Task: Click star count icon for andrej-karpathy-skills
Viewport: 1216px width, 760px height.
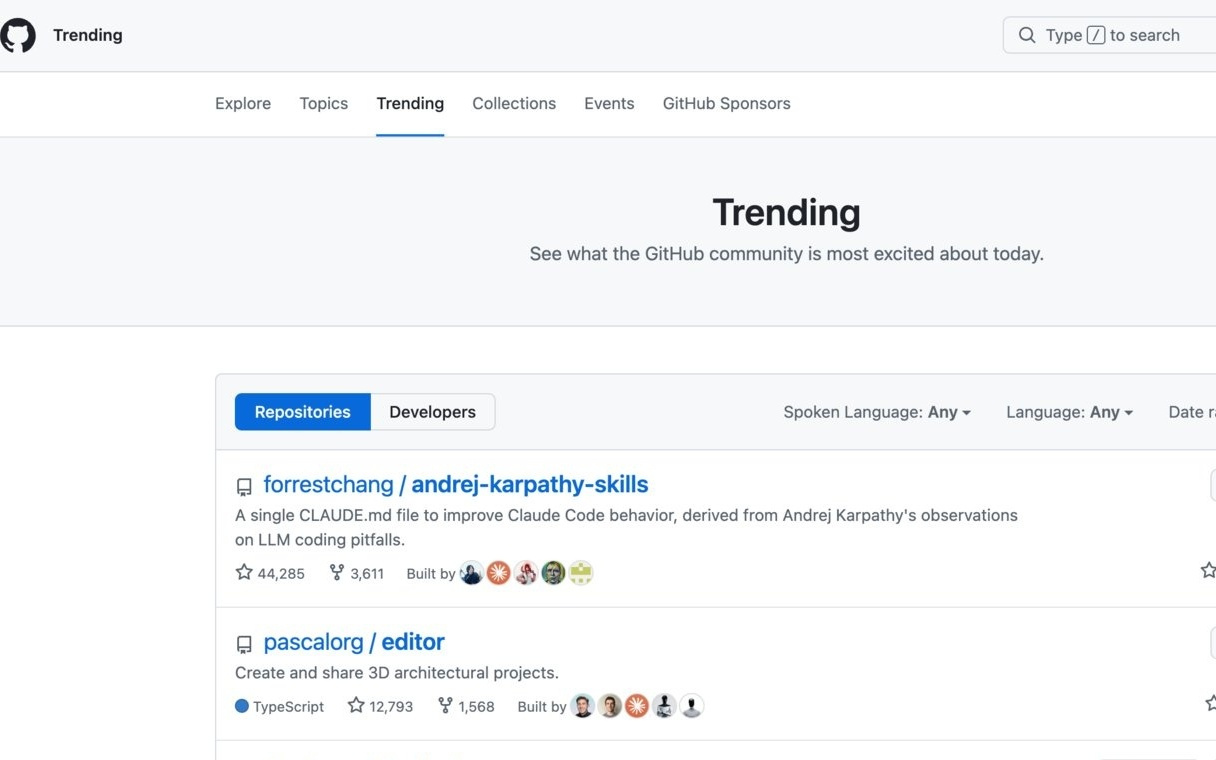Action: 244,573
